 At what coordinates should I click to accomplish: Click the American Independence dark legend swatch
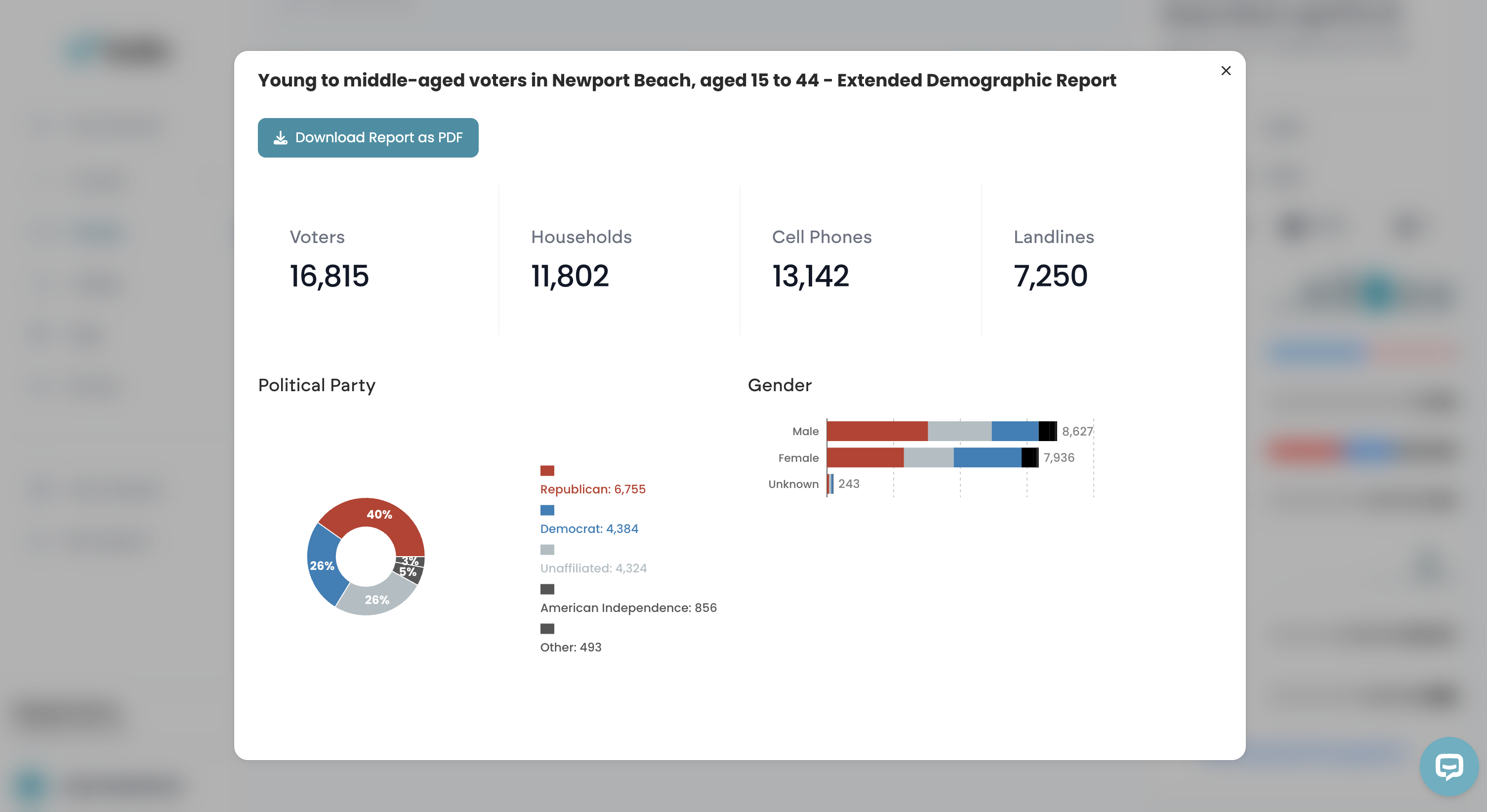pos(547,589)
